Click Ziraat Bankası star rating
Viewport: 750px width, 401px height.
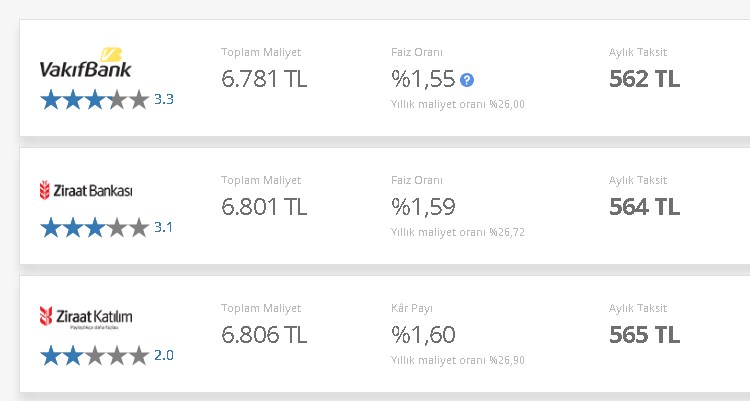[95, 227]
